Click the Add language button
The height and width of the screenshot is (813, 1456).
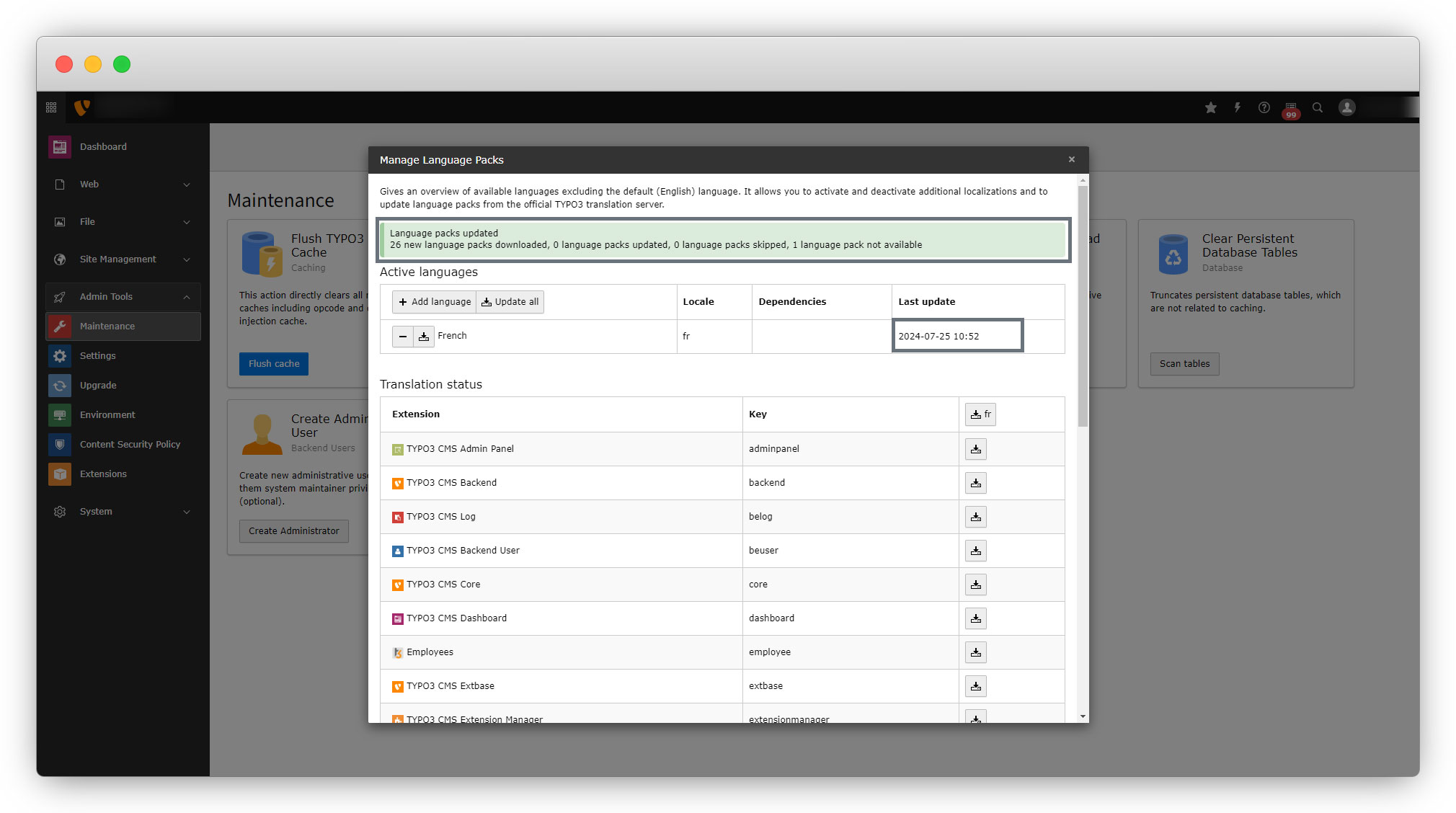click(434, 302)
